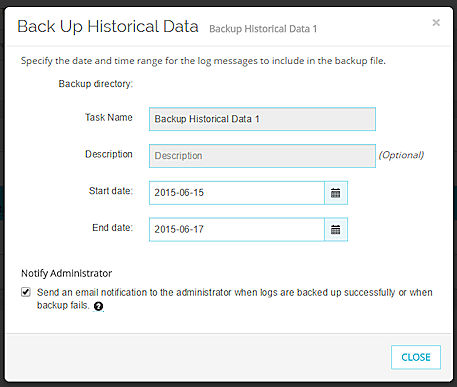Click the 'Task Name' label
The width and height of the screenshot is (457, 387).
coord(109,117)
